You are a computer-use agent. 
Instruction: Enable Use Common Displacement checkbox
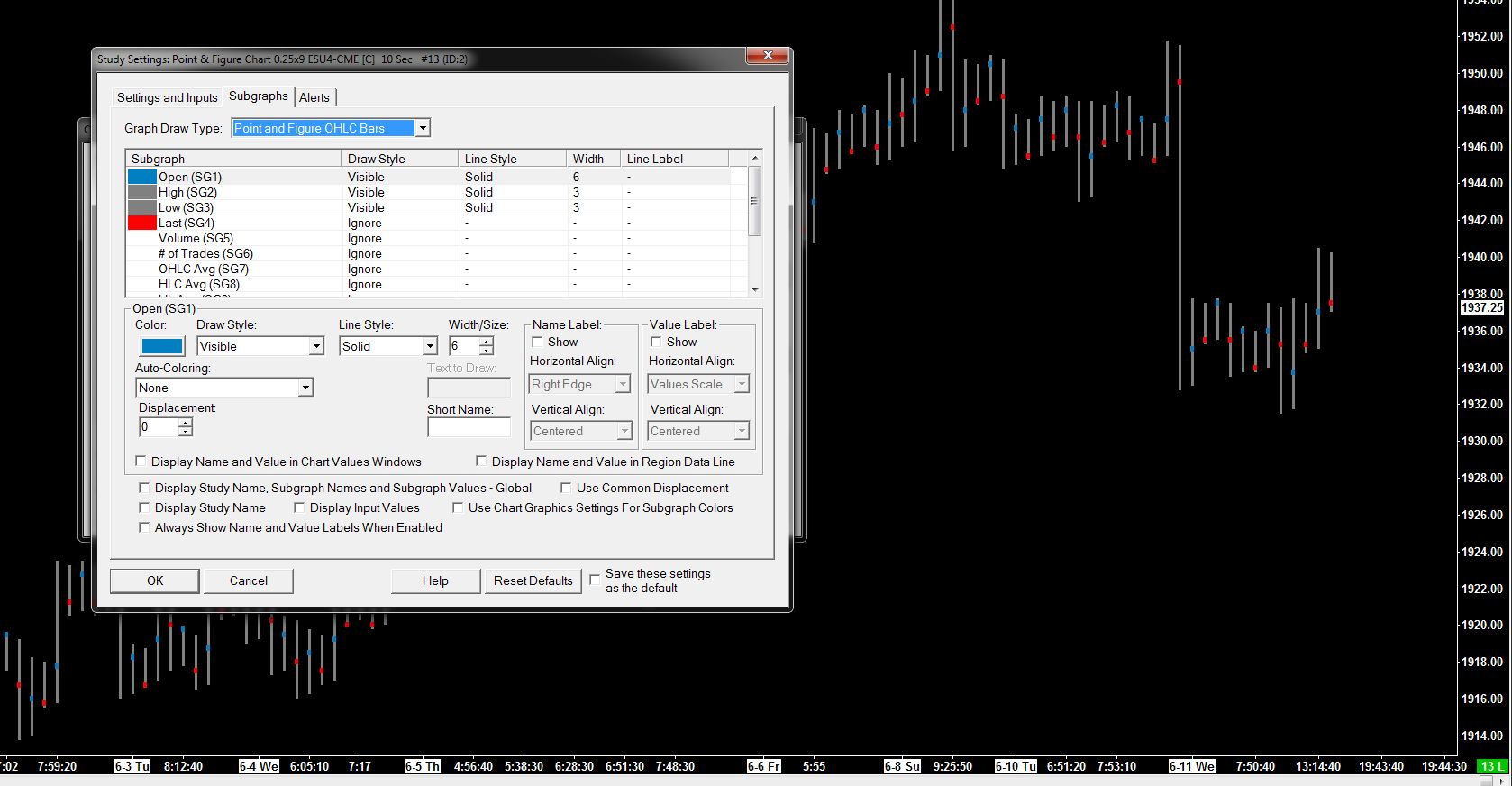coord(566,487)
